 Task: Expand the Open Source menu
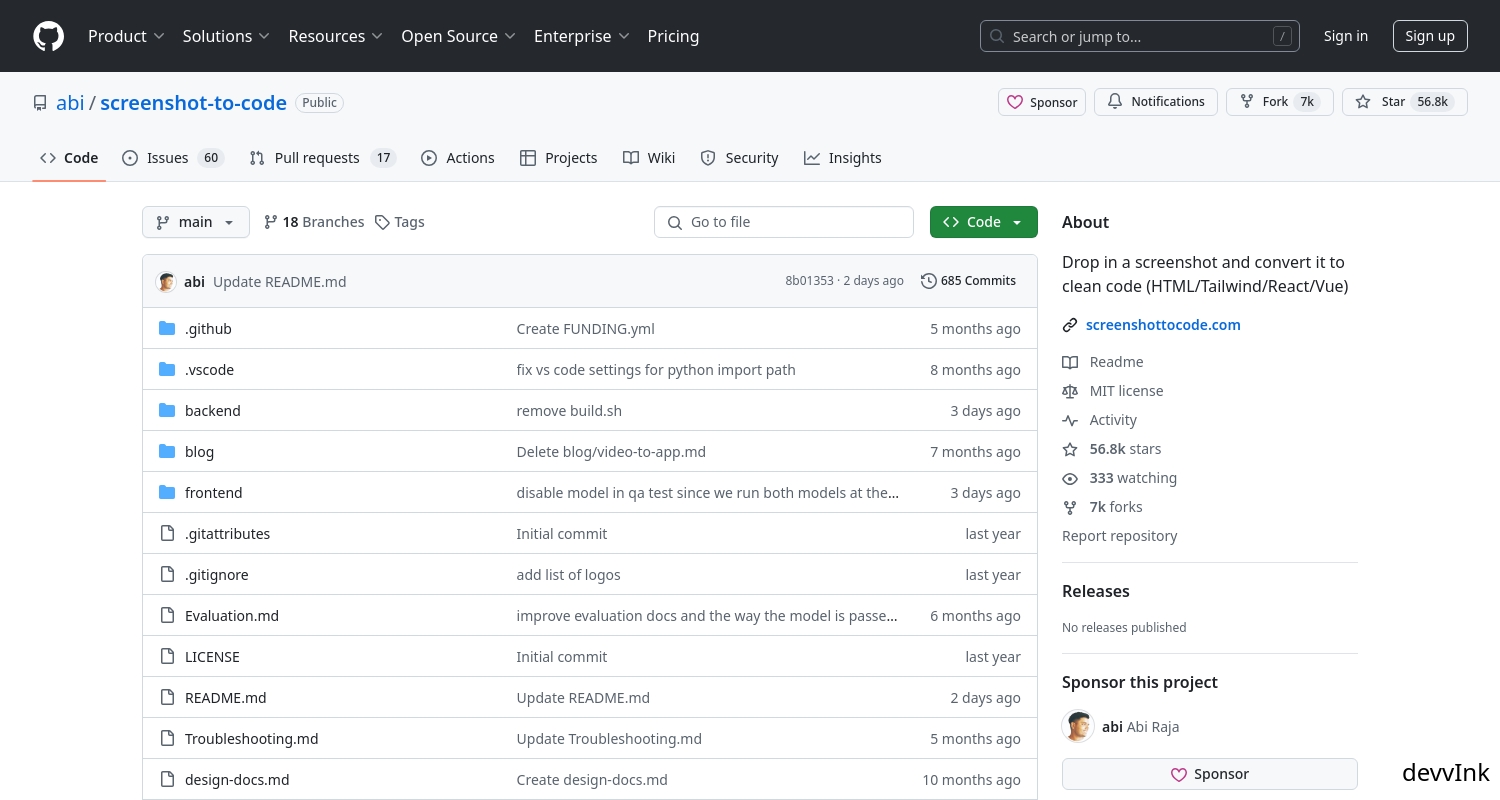tap(458, 36)
